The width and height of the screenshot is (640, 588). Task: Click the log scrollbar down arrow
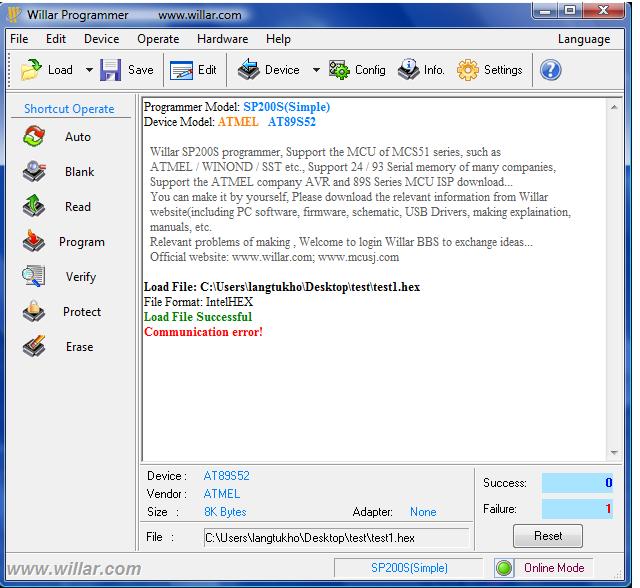(614, 453)
